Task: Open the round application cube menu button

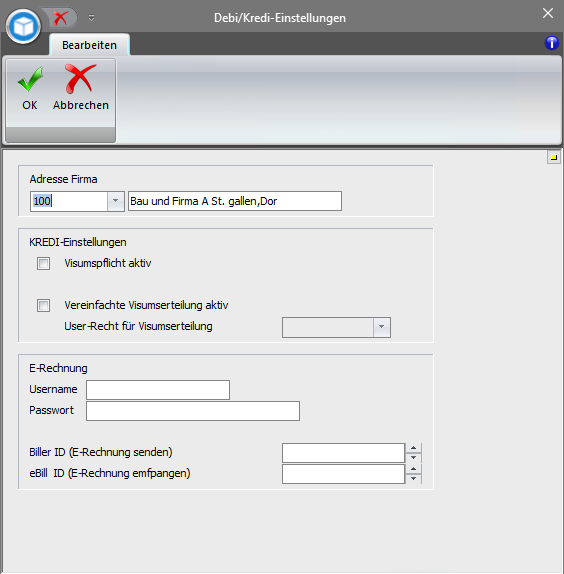Action: (x=23, y=27)
